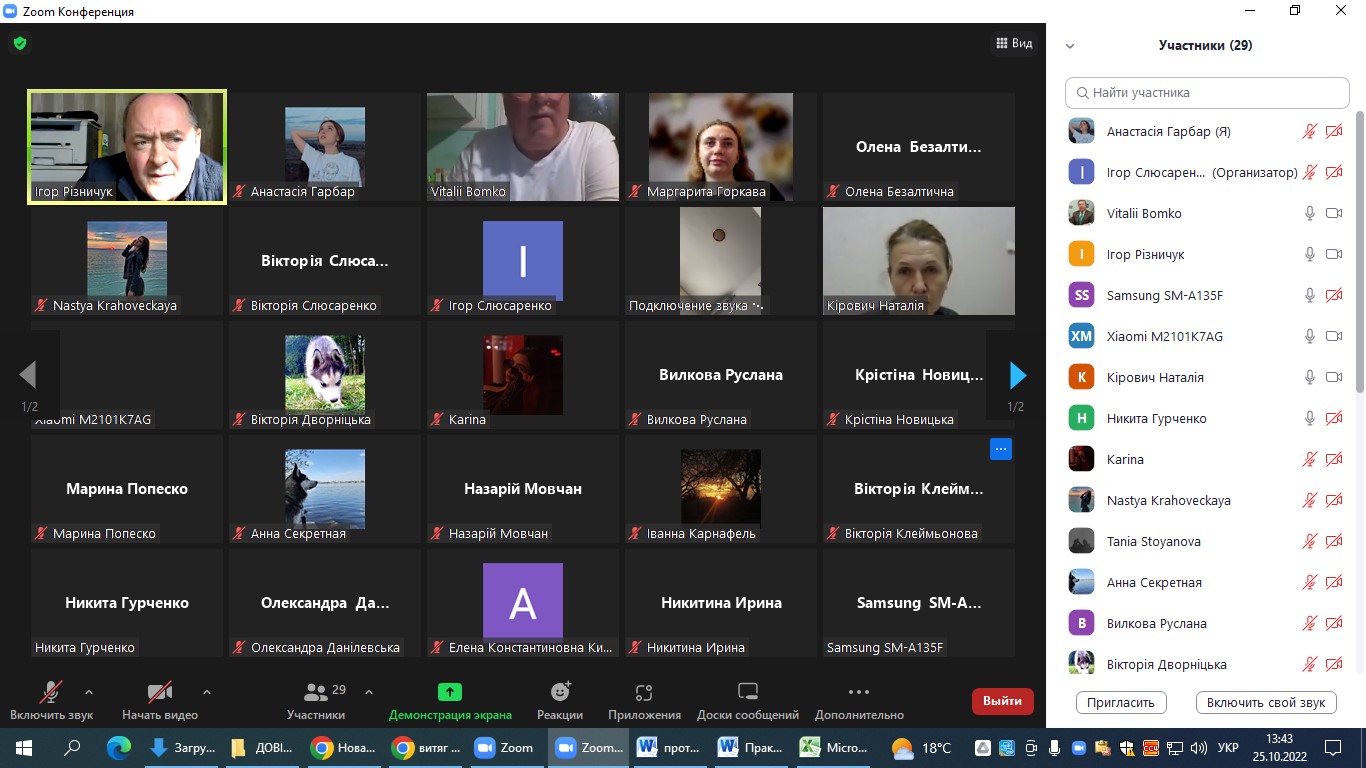Click the Демонстрация экрана share icon
Viewport: 1366px width, 768px height.
click(x=450, y=692)
